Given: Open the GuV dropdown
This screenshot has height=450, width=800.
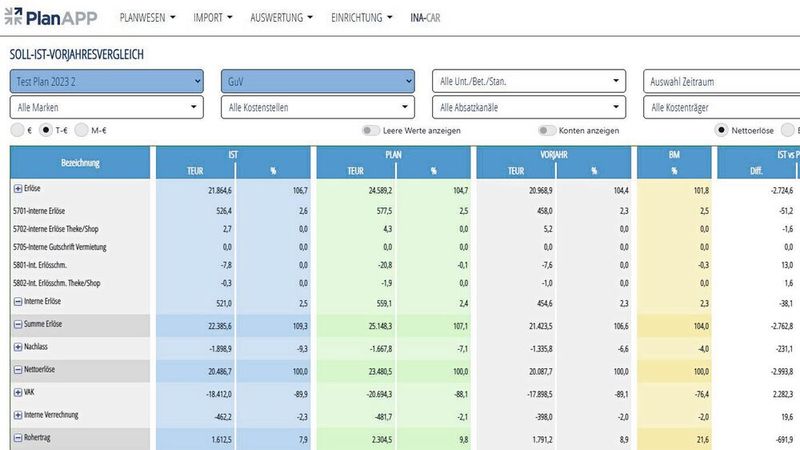Looking at the screenshot, I should tap(318, 81).
